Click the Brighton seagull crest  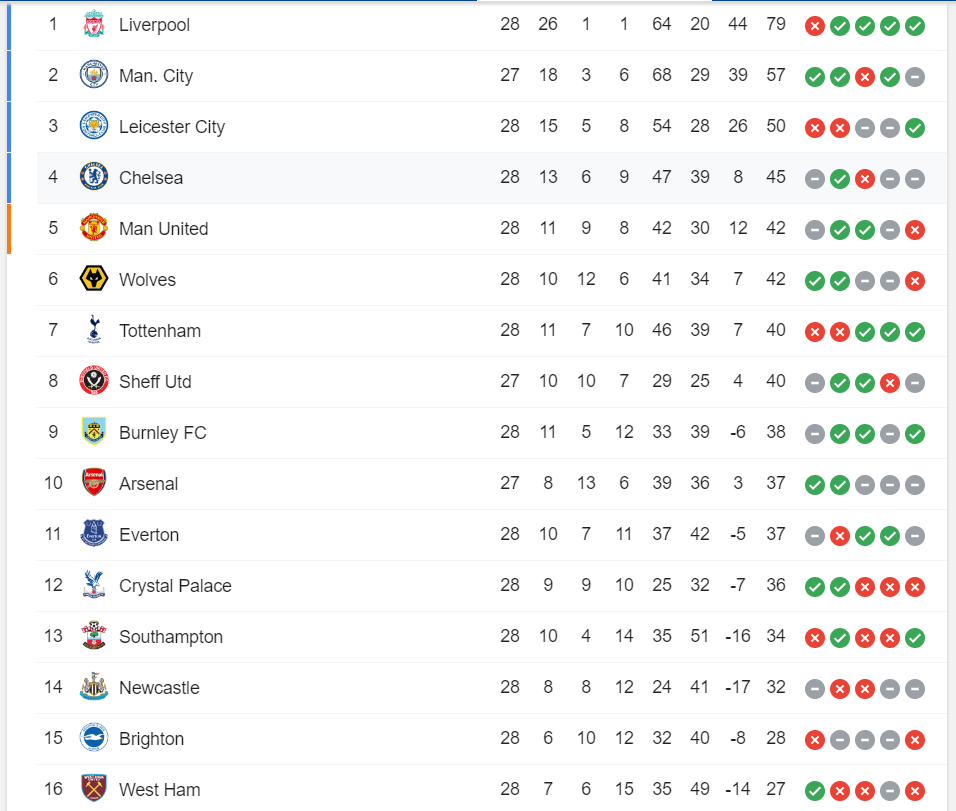94,738
